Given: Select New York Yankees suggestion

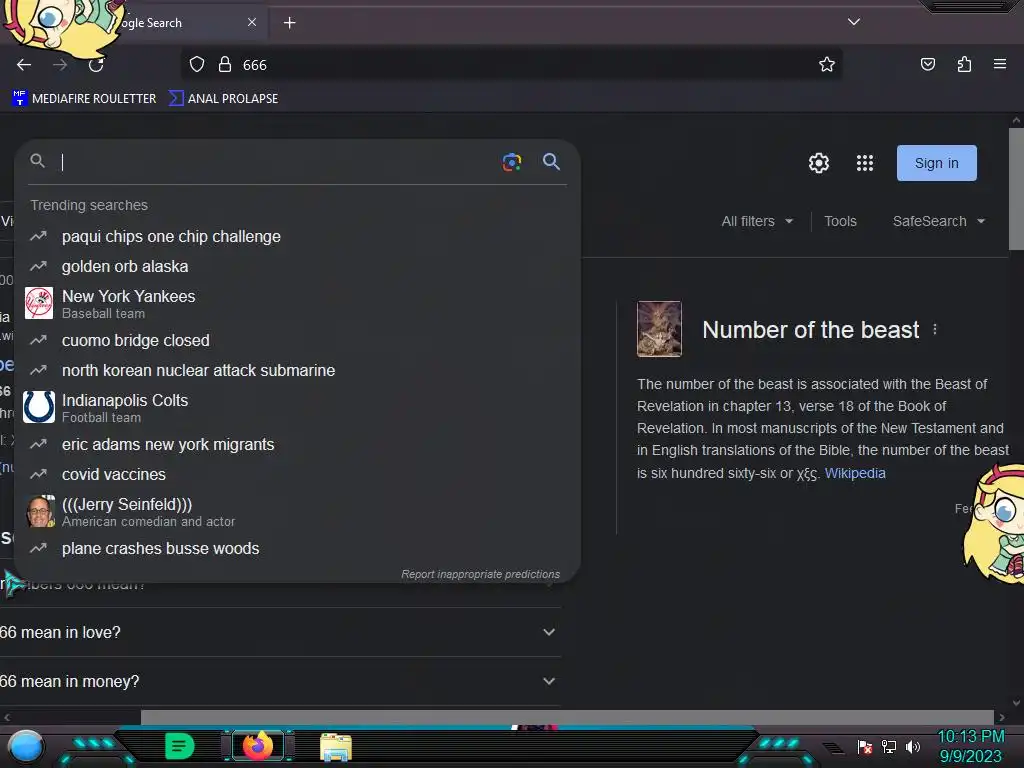Looking at the screenshot, I should coord(297,304).
